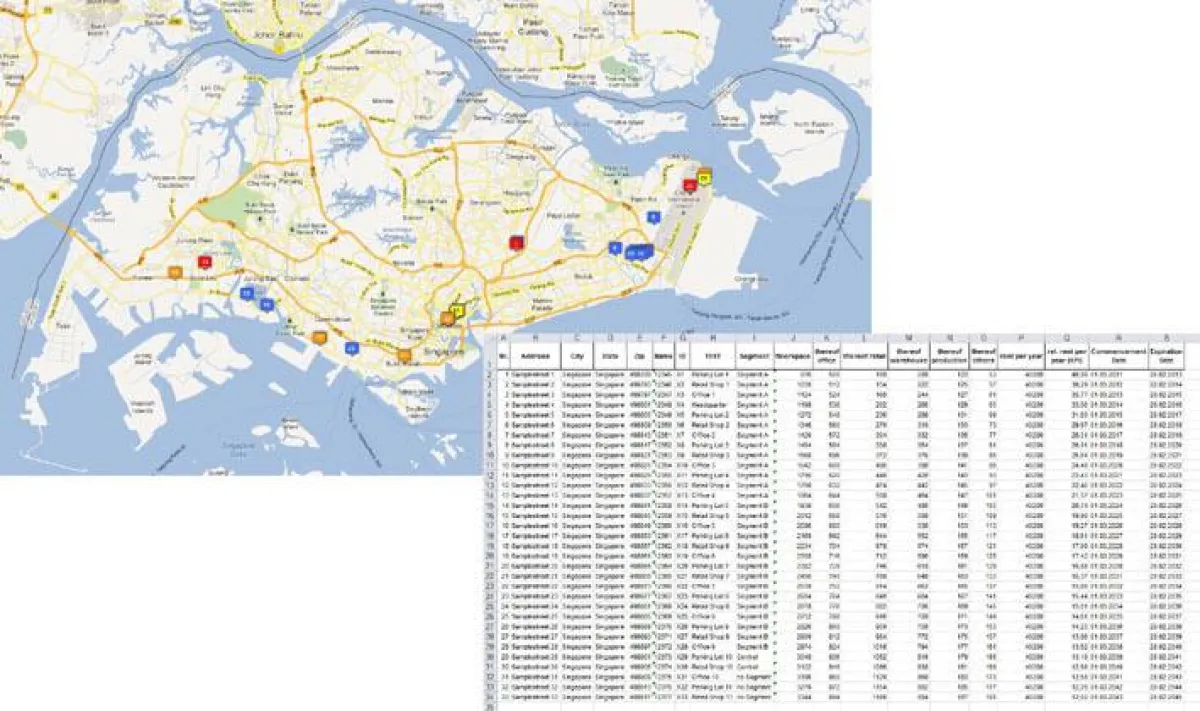Click the blue marker on the southern coast
Viewport: 1200px width, 711px height.
click(x=351, y=348)
